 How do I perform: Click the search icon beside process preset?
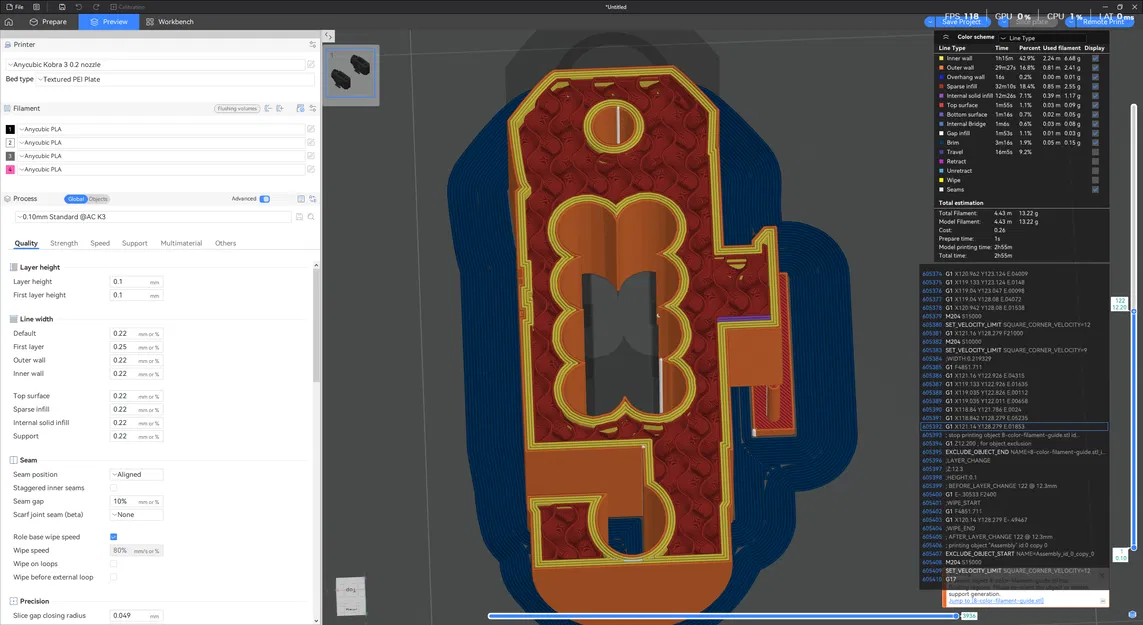click(x=311, y=216)
